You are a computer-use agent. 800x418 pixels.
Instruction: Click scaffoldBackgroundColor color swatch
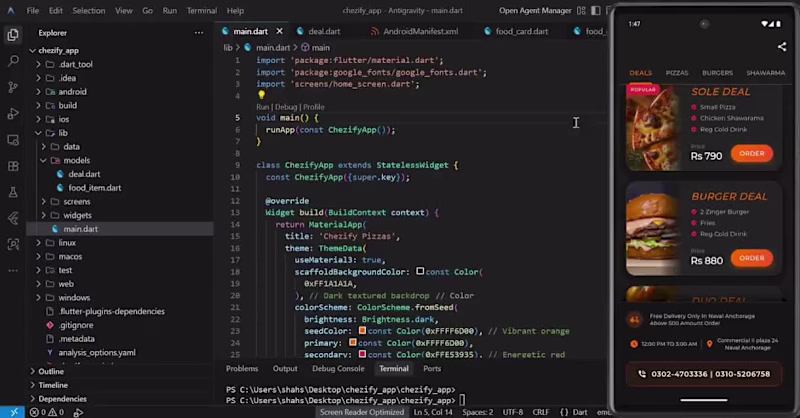pos(420,271)
